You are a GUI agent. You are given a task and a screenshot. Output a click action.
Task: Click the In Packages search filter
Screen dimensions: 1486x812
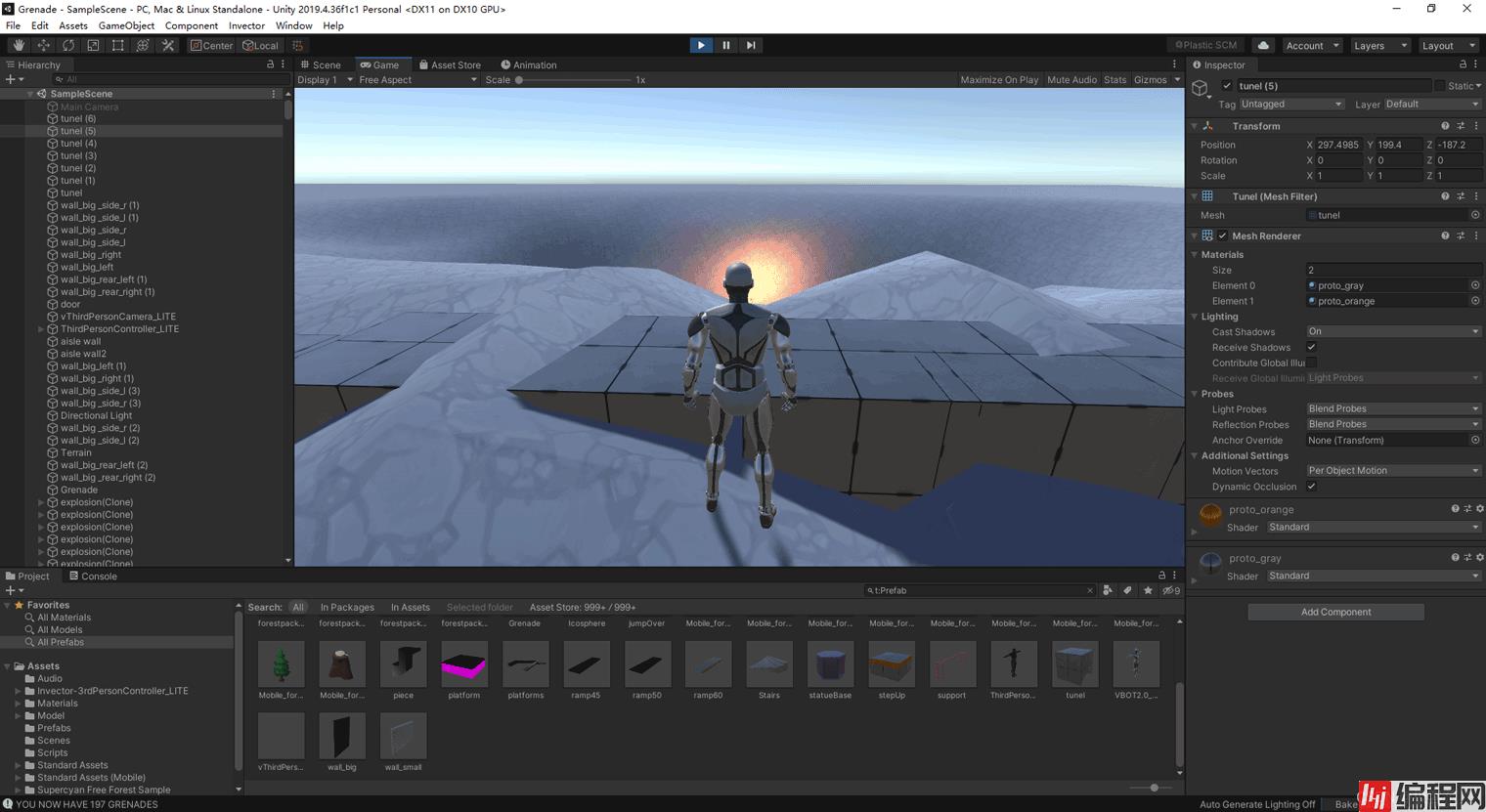tap(347, 607)
